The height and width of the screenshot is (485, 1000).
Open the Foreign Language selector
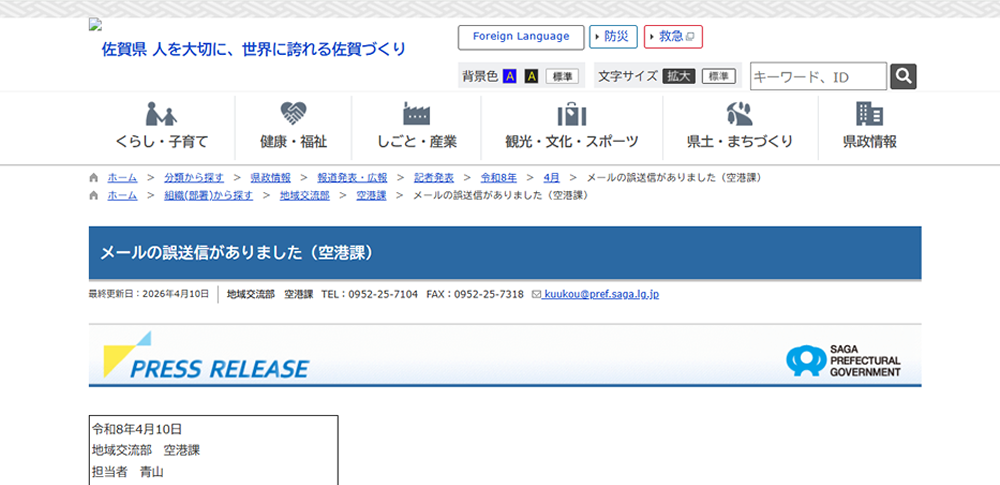(520, 37)
